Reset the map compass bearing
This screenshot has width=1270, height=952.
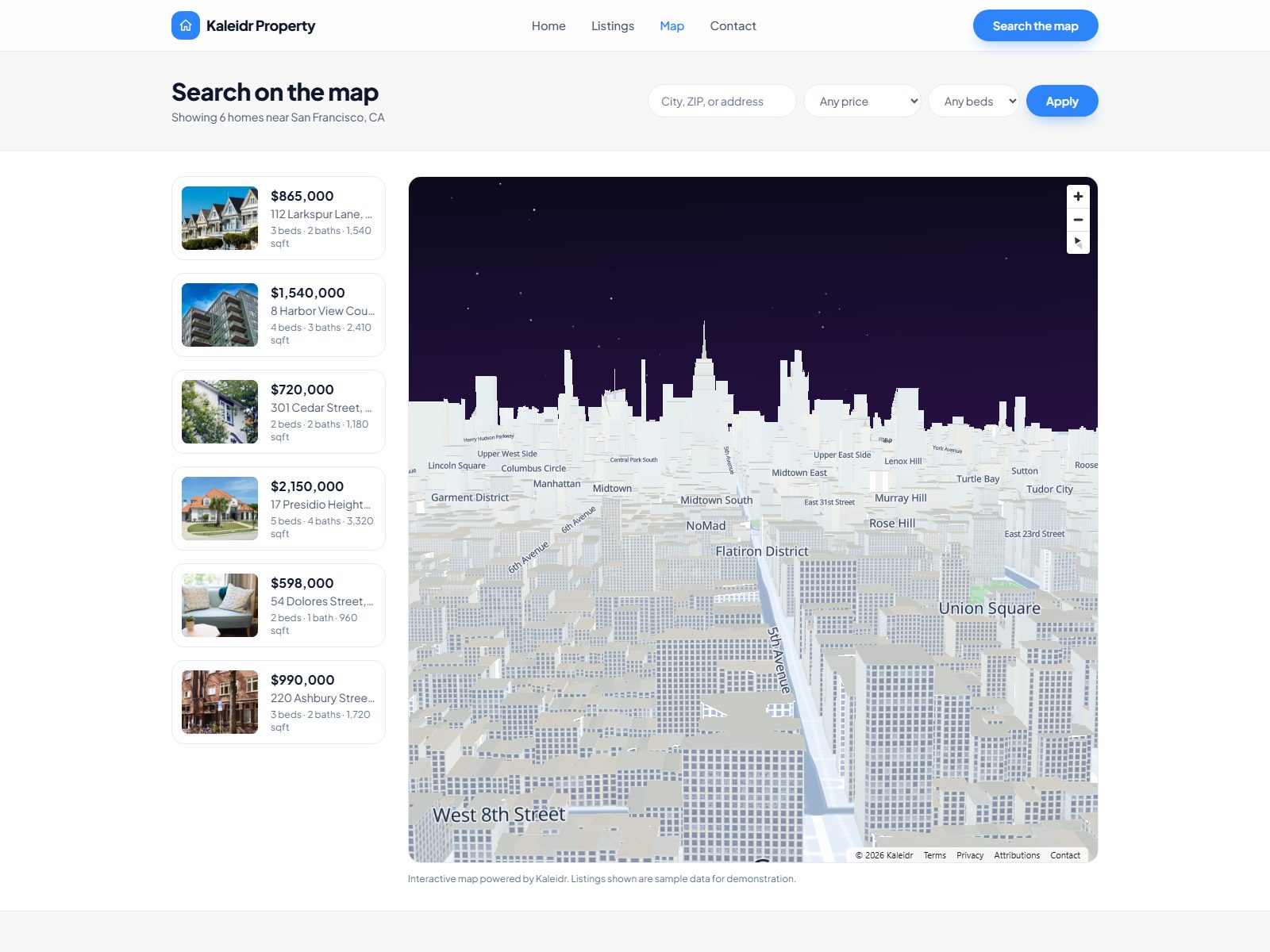(x=1078, y=242)
